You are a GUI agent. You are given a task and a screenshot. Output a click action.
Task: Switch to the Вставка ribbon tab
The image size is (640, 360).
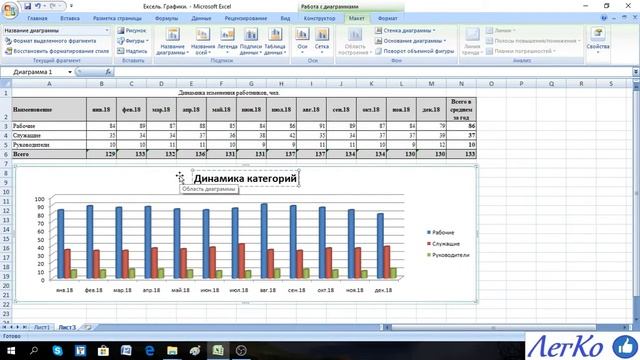click(70, 18)
